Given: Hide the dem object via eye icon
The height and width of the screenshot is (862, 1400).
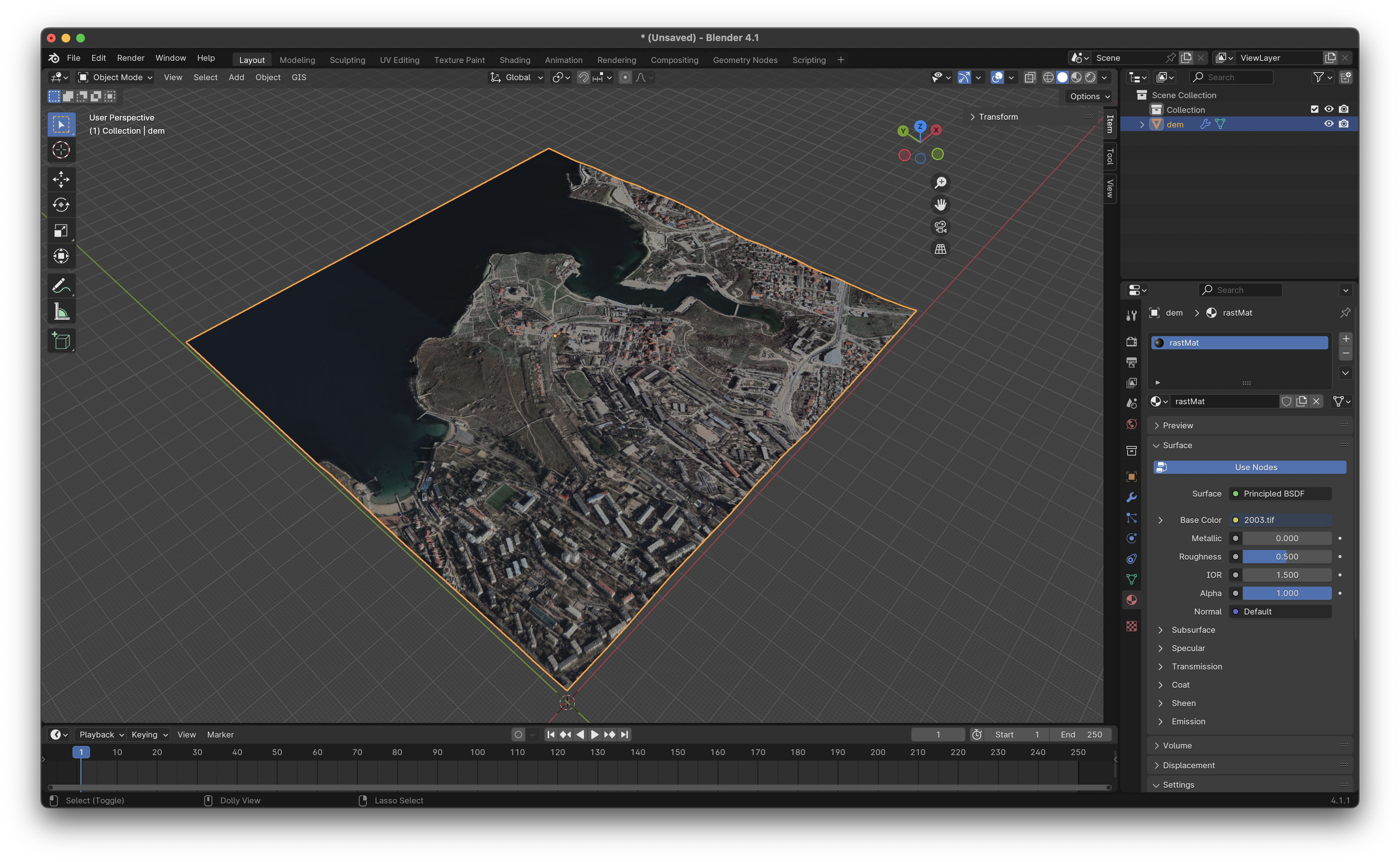Looking at the screenshot, I should [x=1329, y=124].
